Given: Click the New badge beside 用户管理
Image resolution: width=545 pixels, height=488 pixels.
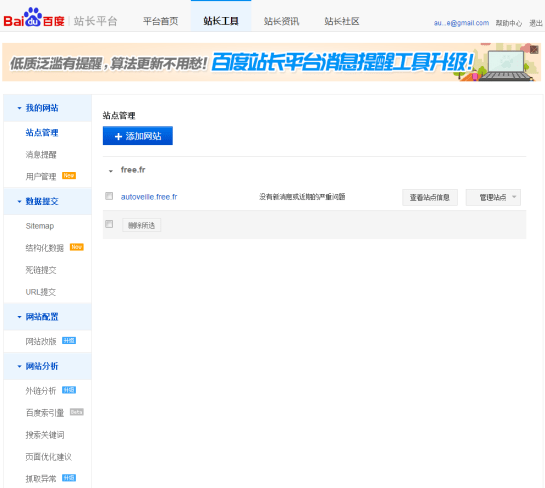Looking at the screenshot, I should point(69,176).
